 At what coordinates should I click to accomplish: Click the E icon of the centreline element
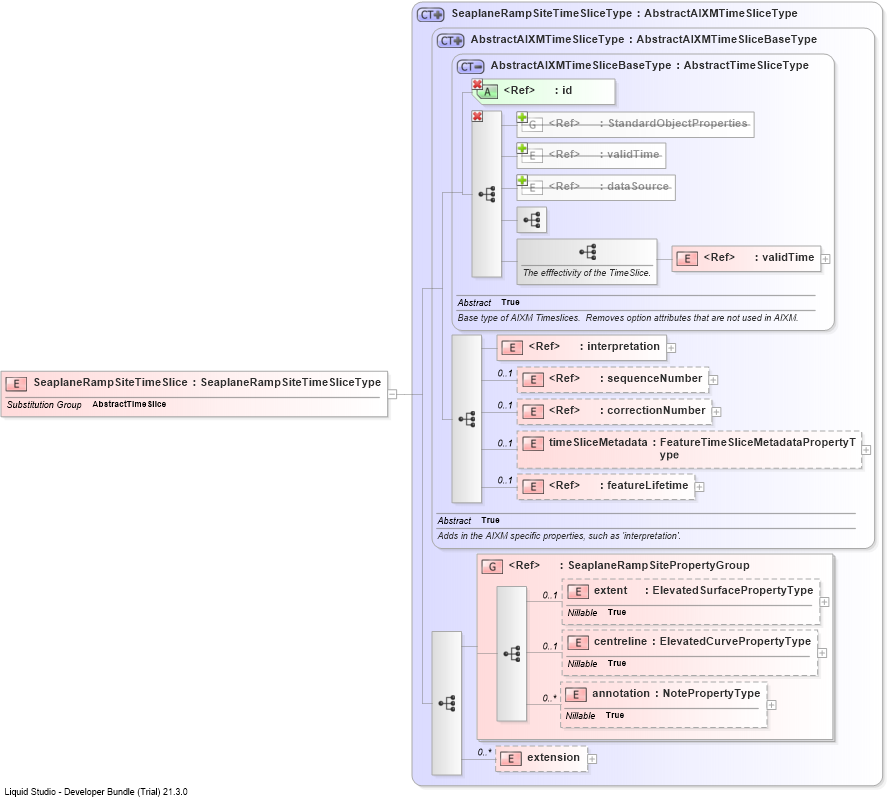click(578, 643)
